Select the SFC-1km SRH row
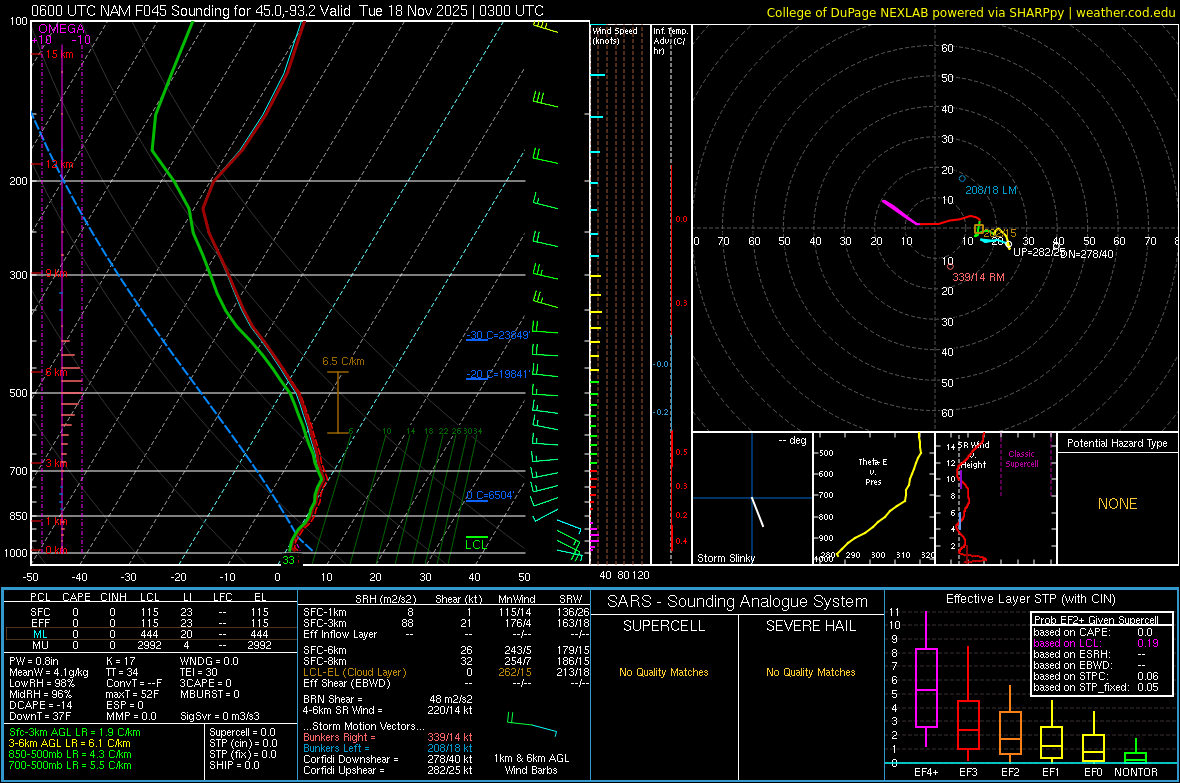This screenshot has height=783, width=1180. coord(446,613)
